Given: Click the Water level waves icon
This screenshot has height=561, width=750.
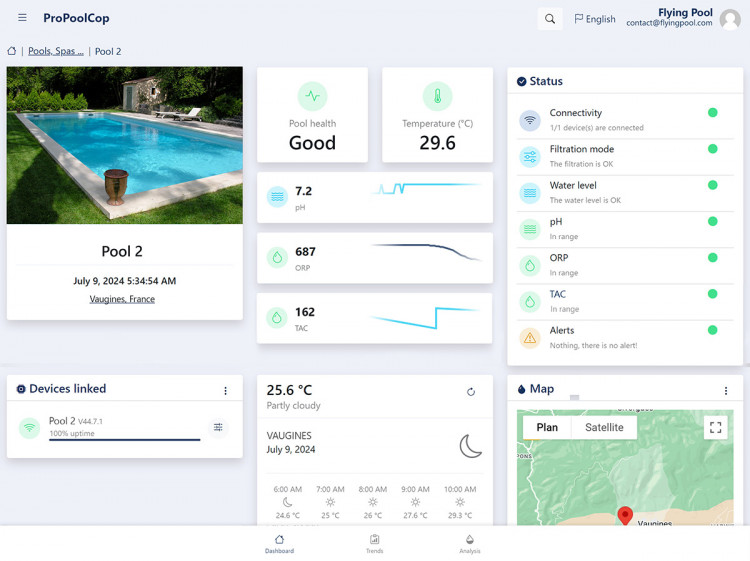Looking at the screenshot, I should point(530,193).
